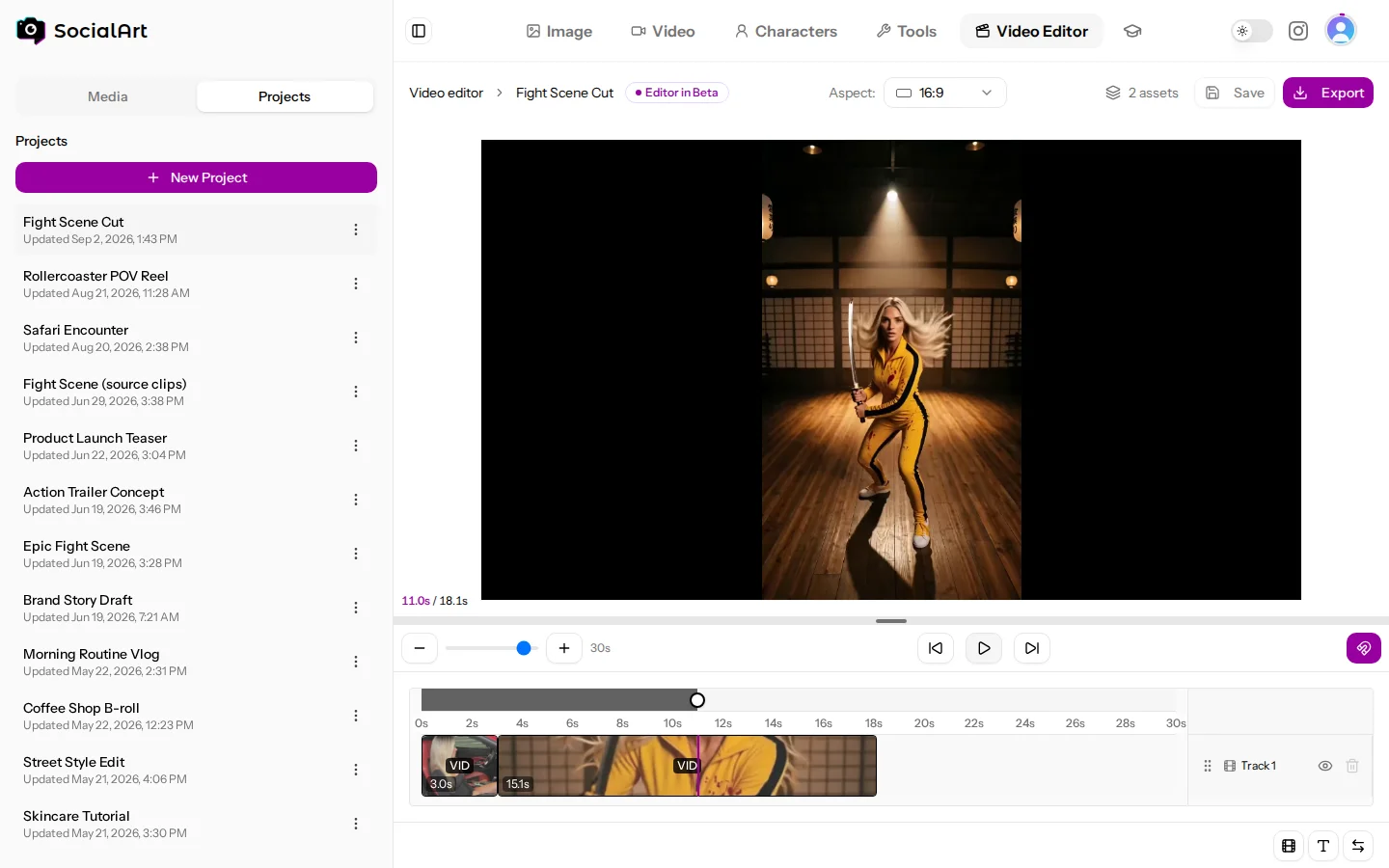Open the graduation cap tutorials icon
This screenshot has height=868, width=1389.
click(x=1132, y=31)
